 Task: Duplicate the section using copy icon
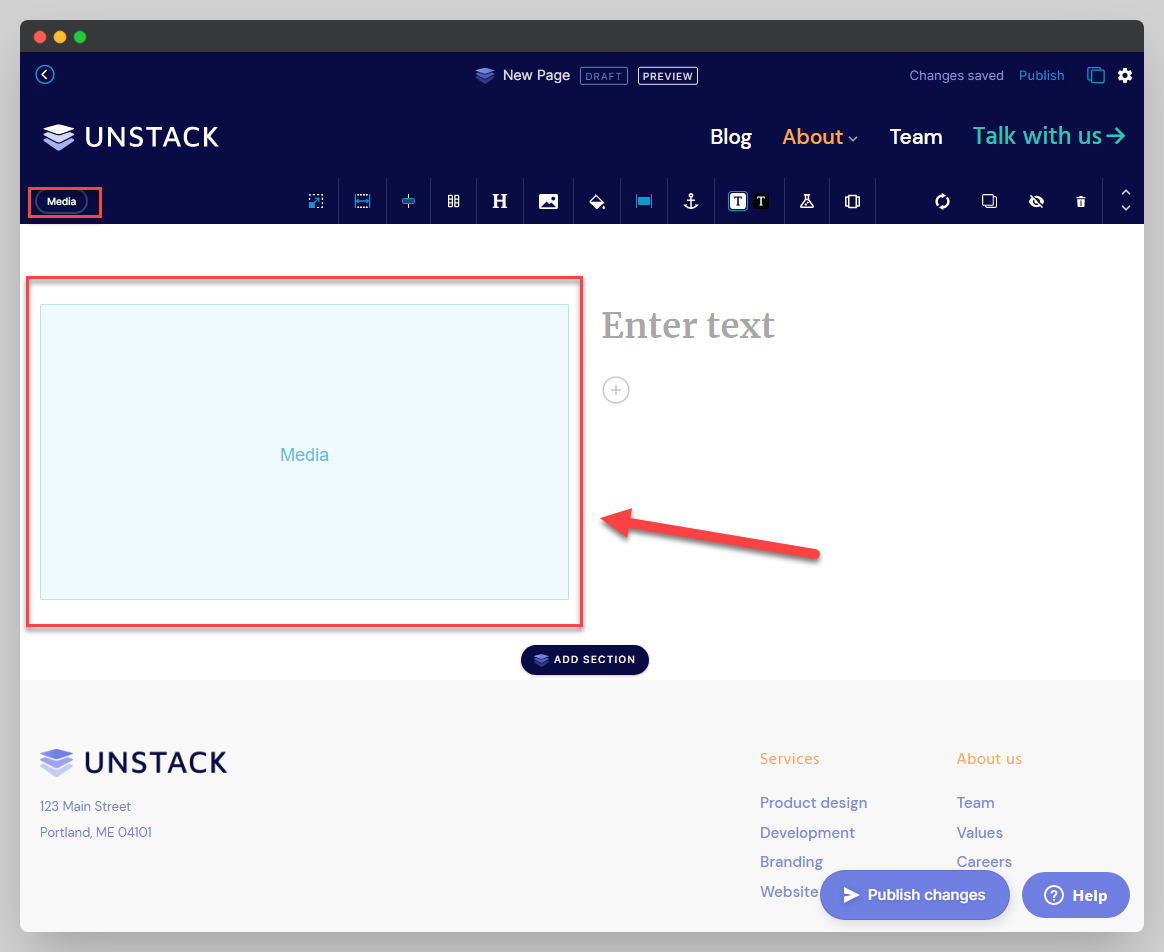click(989, 201)
